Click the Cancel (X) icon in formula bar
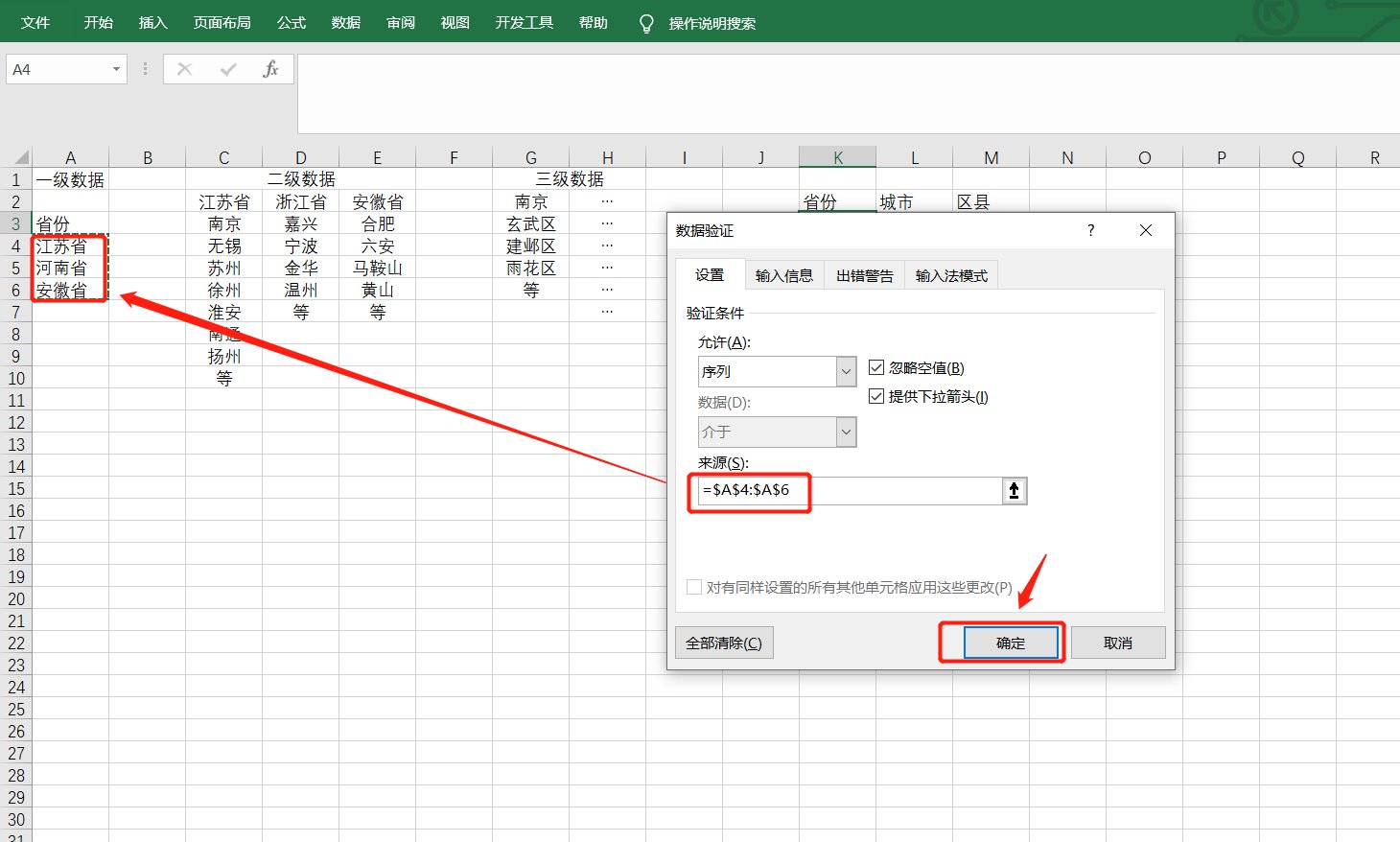Screen dimensions: 1400x842 pyautogui.click(x=184, y=68)
